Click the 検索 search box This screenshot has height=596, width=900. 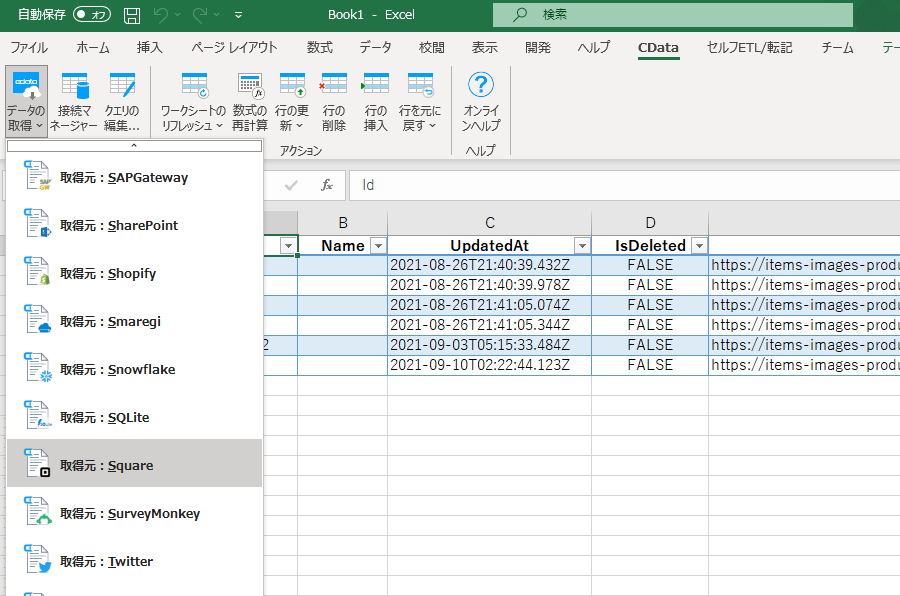click(673, 14)
